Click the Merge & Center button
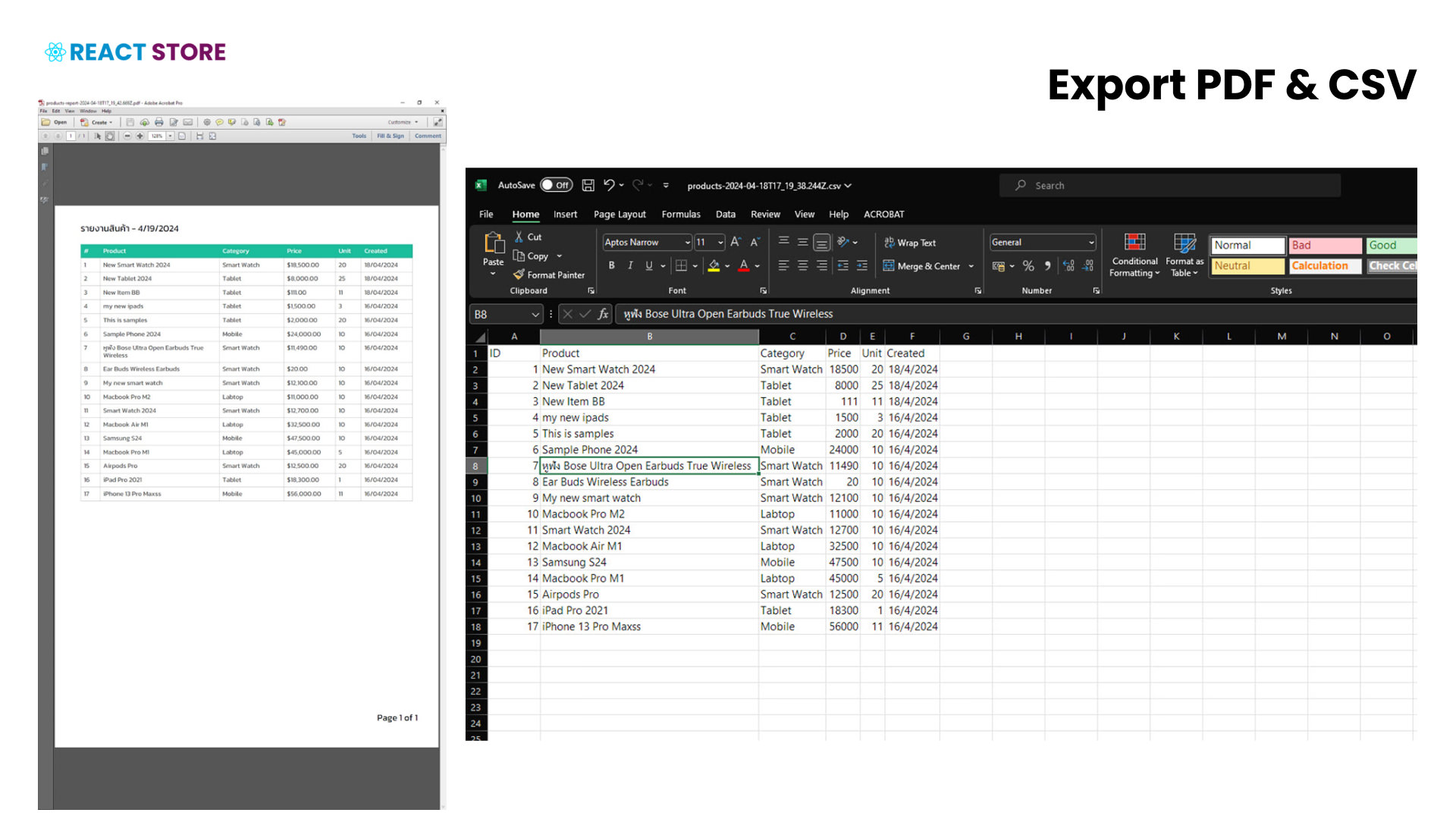The image size is (1456, 819). pos(921,266)
